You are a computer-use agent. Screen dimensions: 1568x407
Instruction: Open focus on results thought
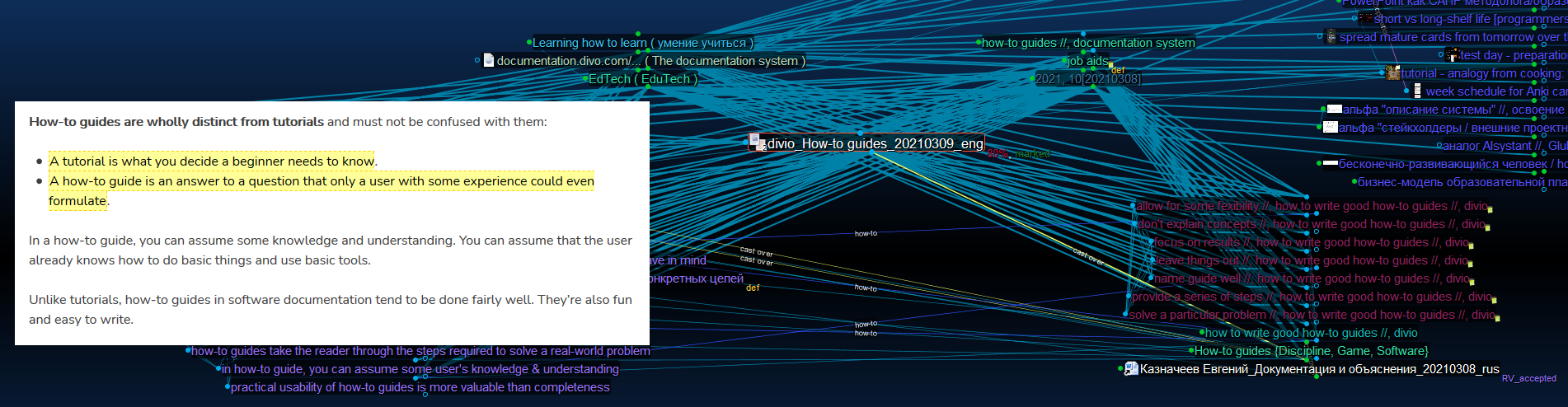point(1312,242)
